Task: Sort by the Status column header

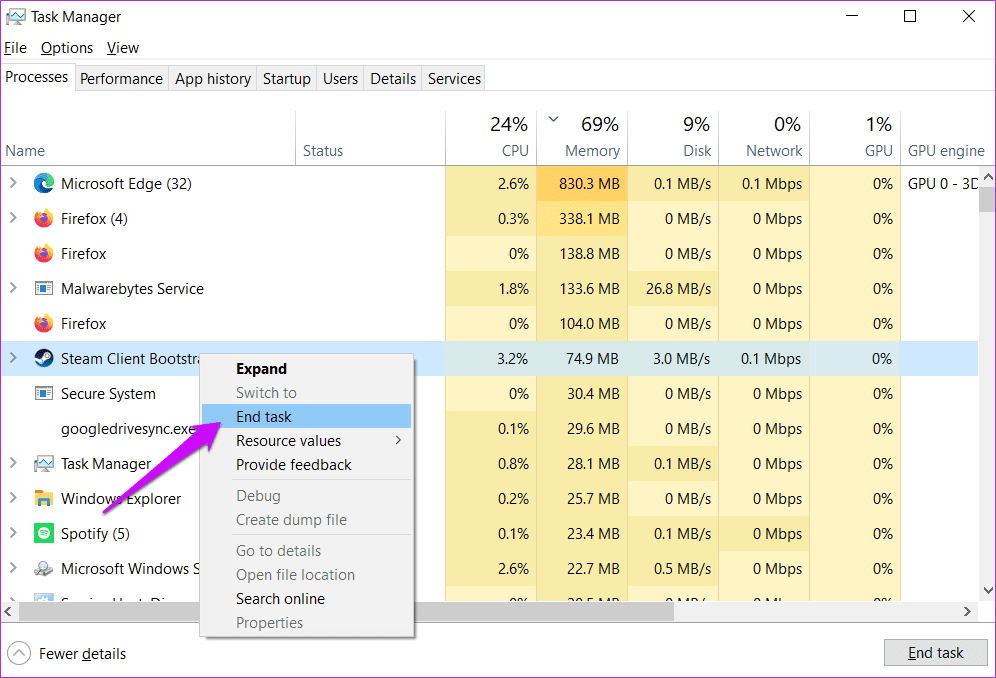Action: 370,139
